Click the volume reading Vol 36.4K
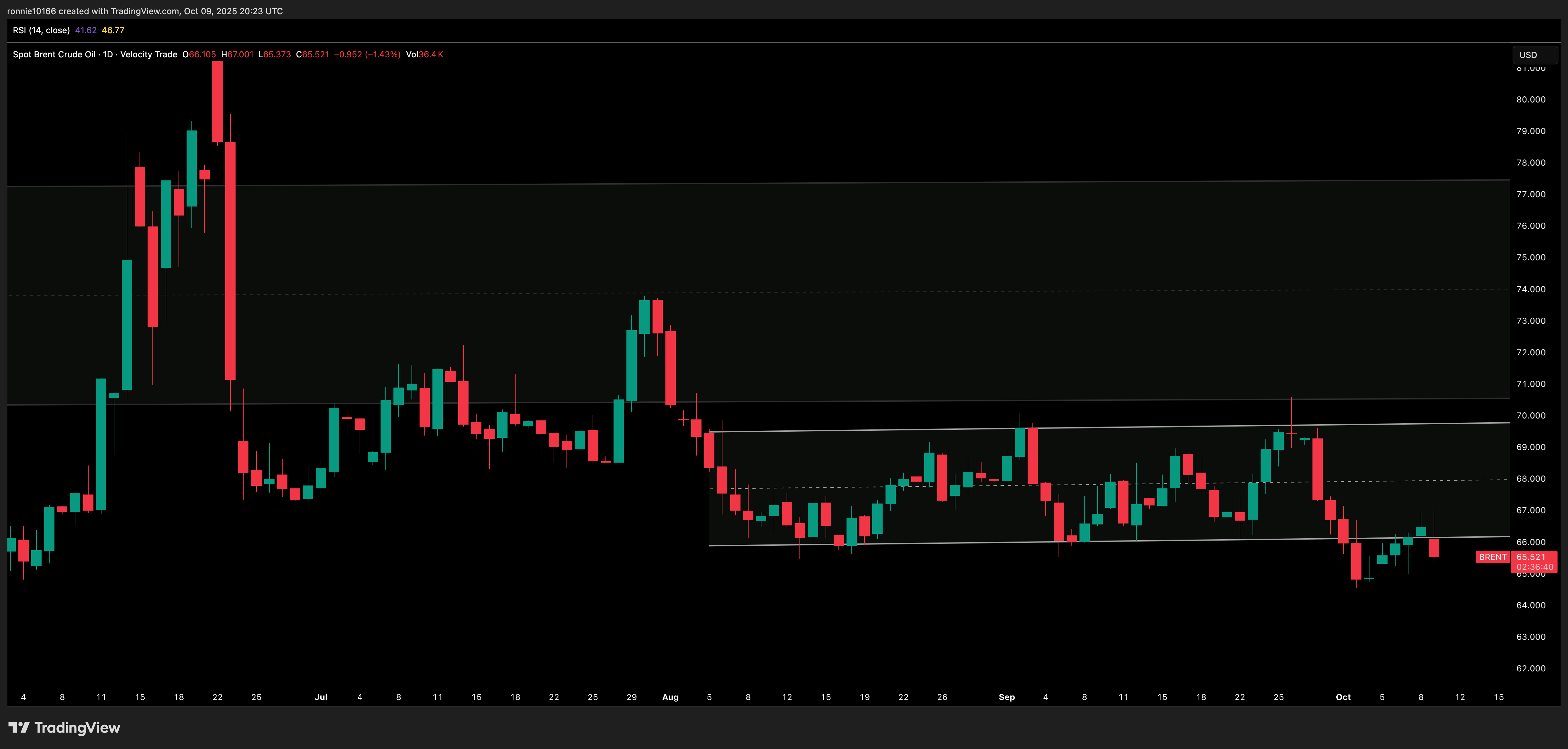This screenshot has width=1568, height=749. click(x=424, y=54)
